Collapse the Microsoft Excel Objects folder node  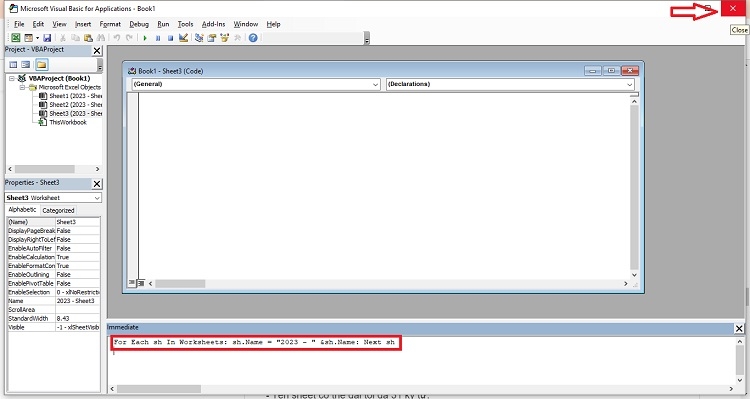(x=22, y=88)
